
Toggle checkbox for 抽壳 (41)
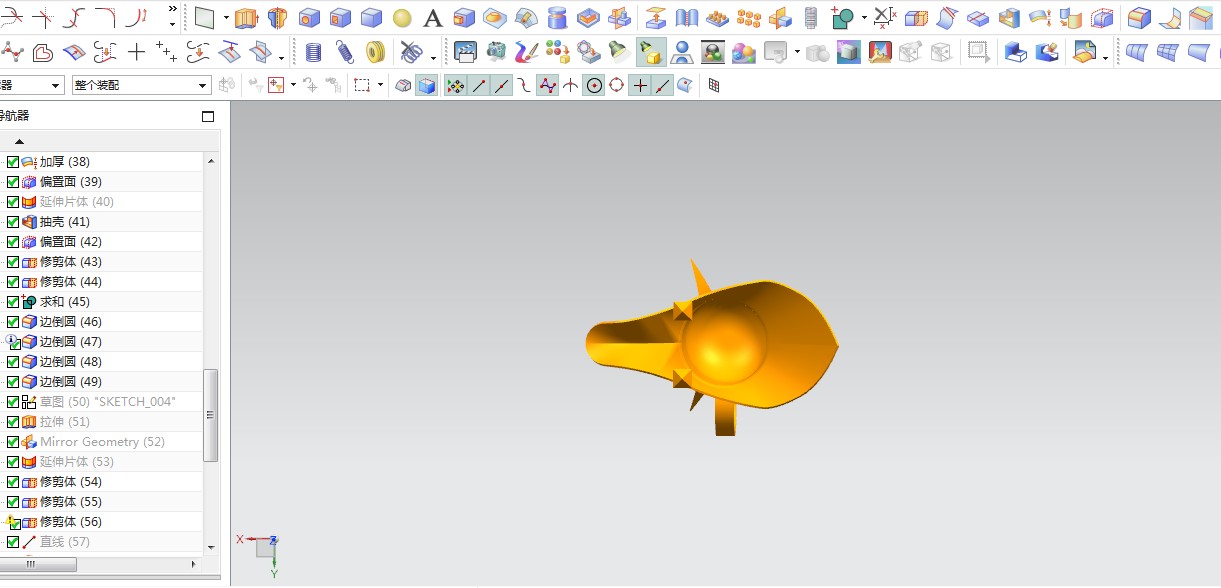click(x=13, y=222)
